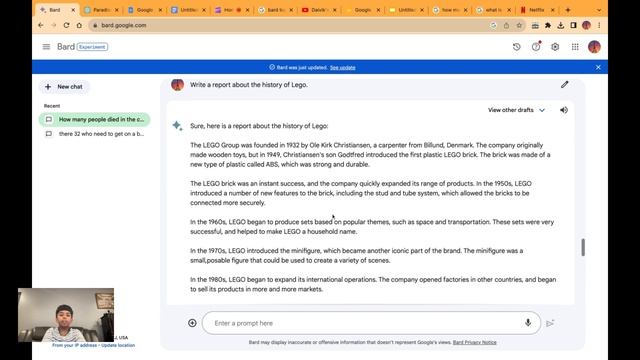This screenshot has width=640, height=360.
Task: Bookmark this page with the star icon
Action: (x=519, y=25)
